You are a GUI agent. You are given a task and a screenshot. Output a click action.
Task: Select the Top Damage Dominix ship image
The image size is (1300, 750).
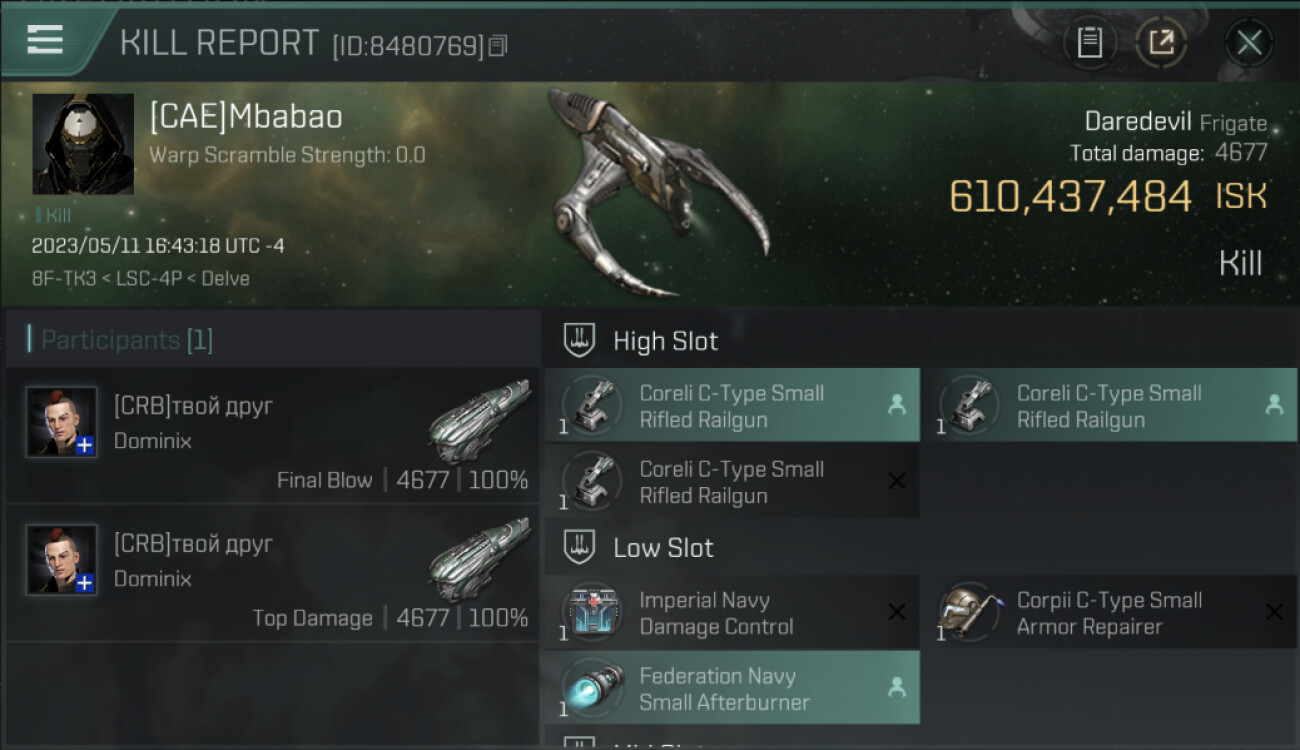coord(480,560)
